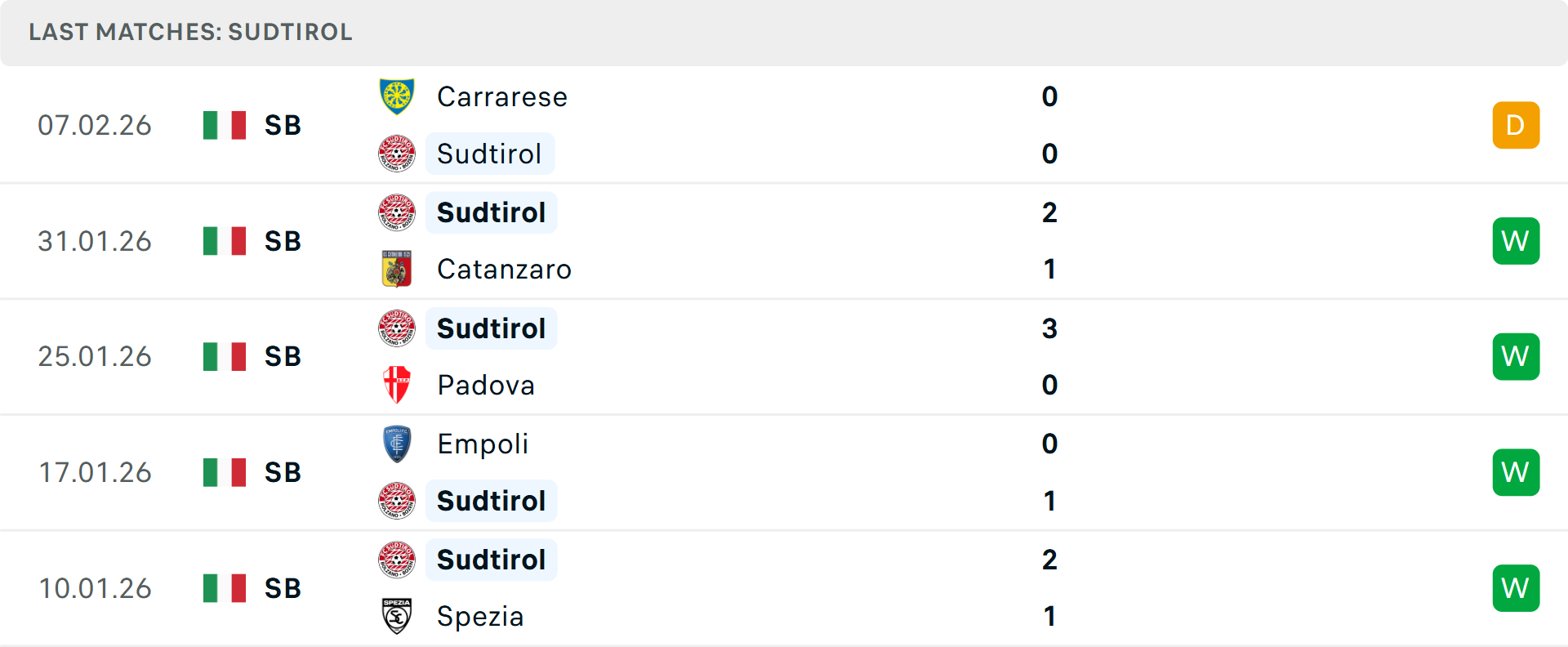Open the Padova team name link
Screen dimensions: 1568x647
point(486,385)
